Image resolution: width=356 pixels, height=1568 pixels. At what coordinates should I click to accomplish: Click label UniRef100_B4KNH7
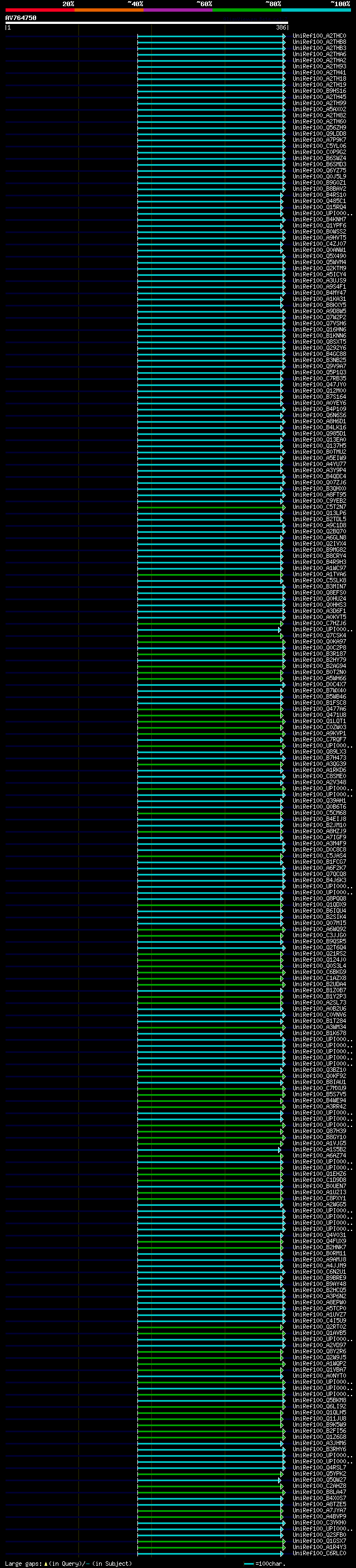[319, 220]
